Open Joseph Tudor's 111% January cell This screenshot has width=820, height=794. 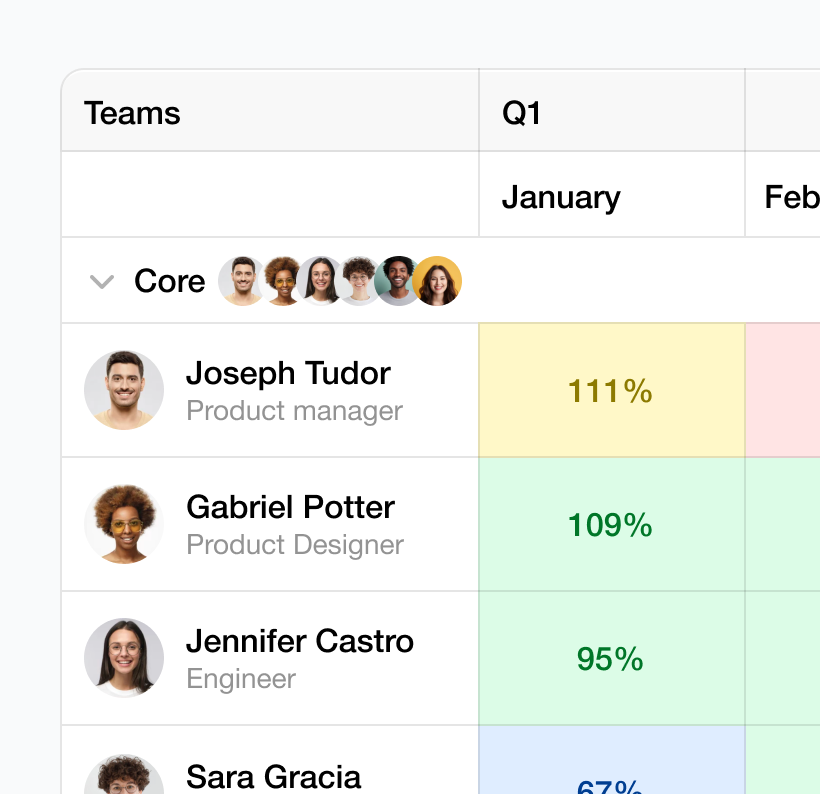click(x=611, y=390)
